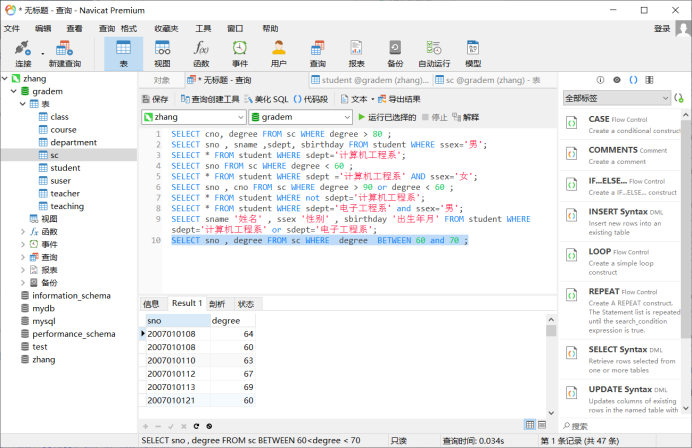Screen dimensions: 692x448
Task: Open Query Builder (查询创建工具)
Action: click(210, 99)
